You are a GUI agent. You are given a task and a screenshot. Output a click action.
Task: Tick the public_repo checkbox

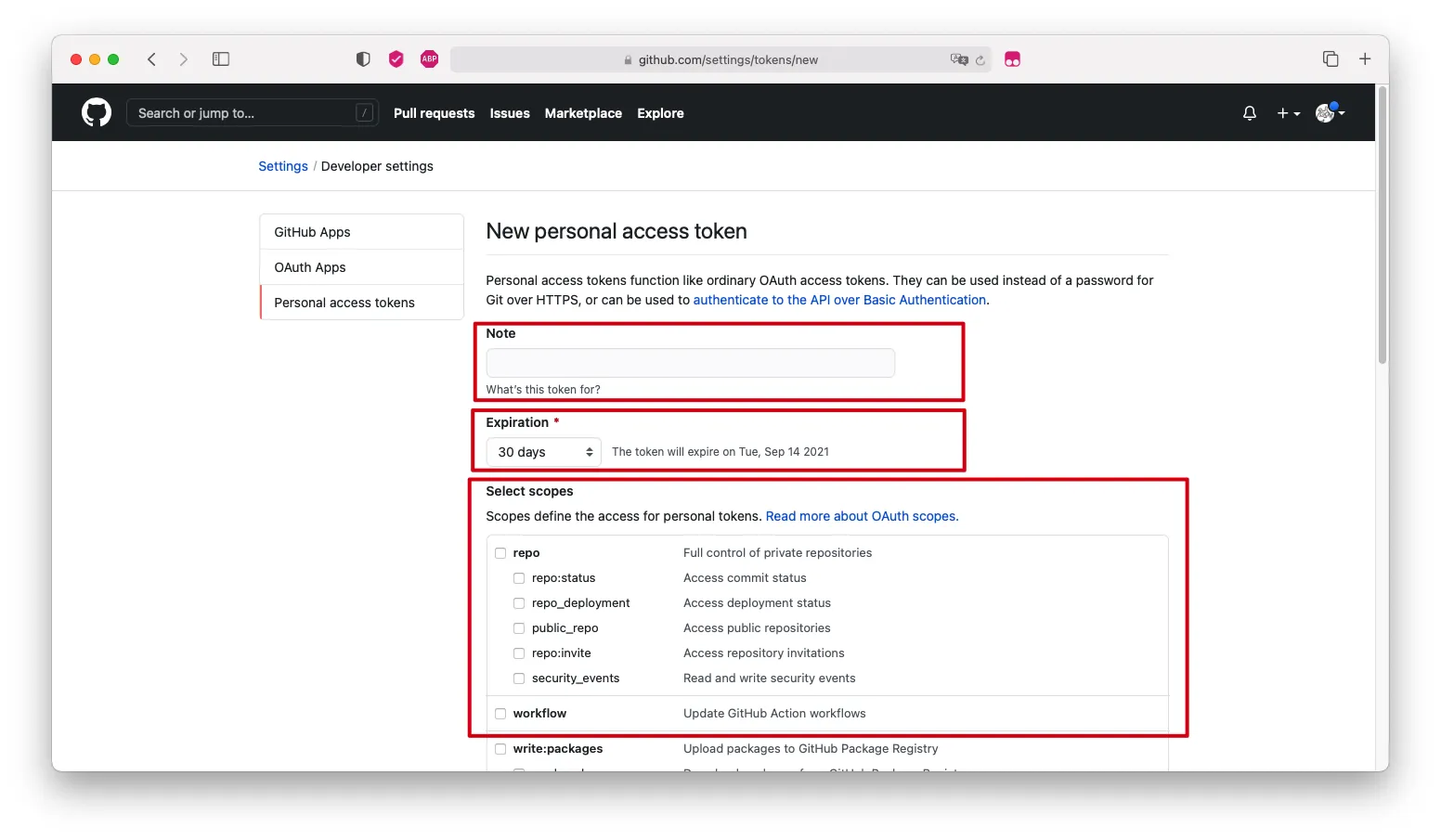click(519, 628)
